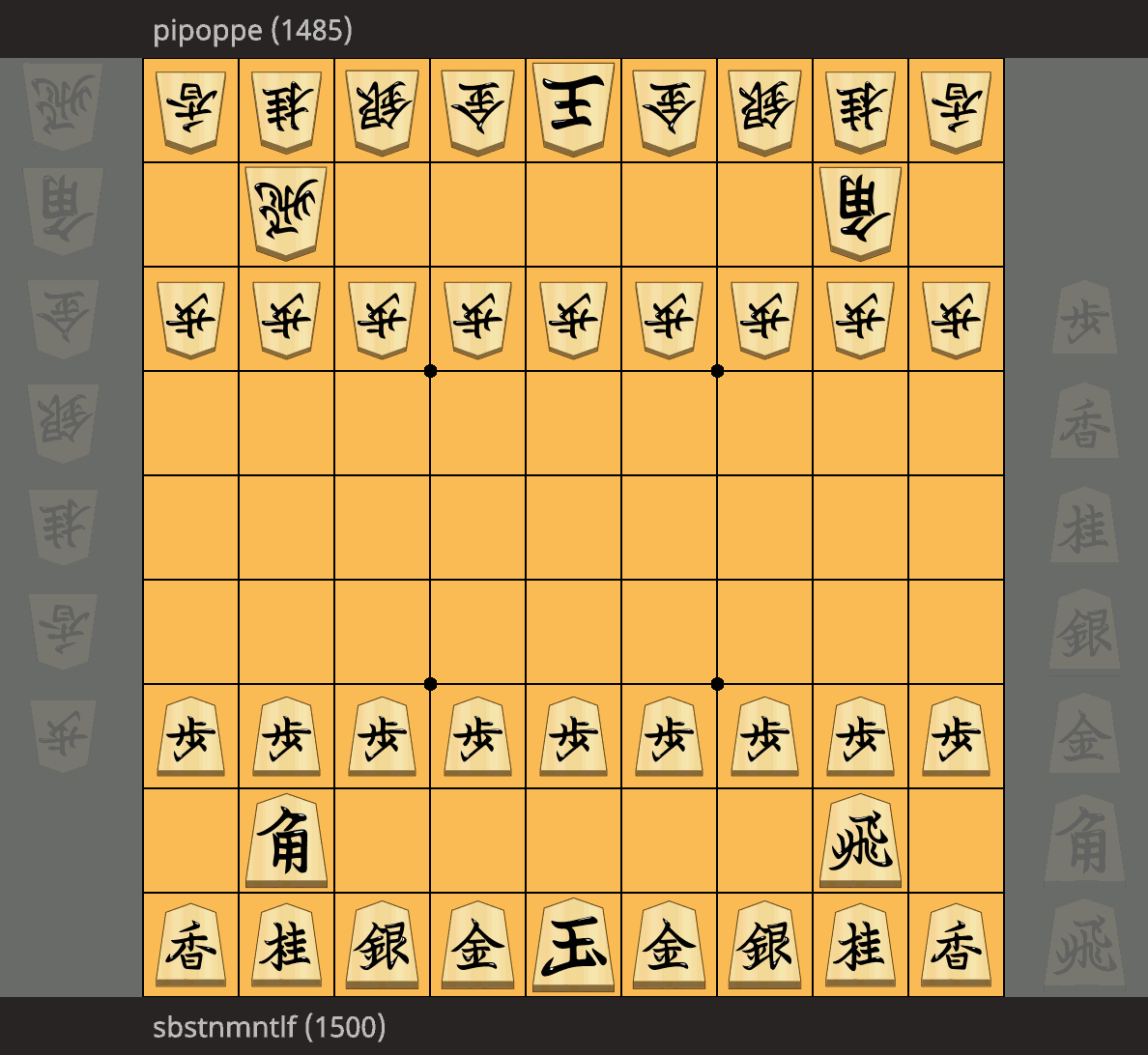Screen dimensions: 1148x1055
Task: Select the top player's center-file pawn
Action: (x=573, y=319)
